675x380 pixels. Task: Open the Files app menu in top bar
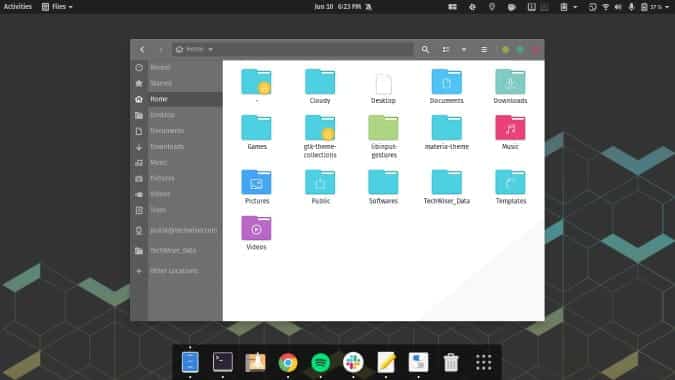click(x=57, y=6)
